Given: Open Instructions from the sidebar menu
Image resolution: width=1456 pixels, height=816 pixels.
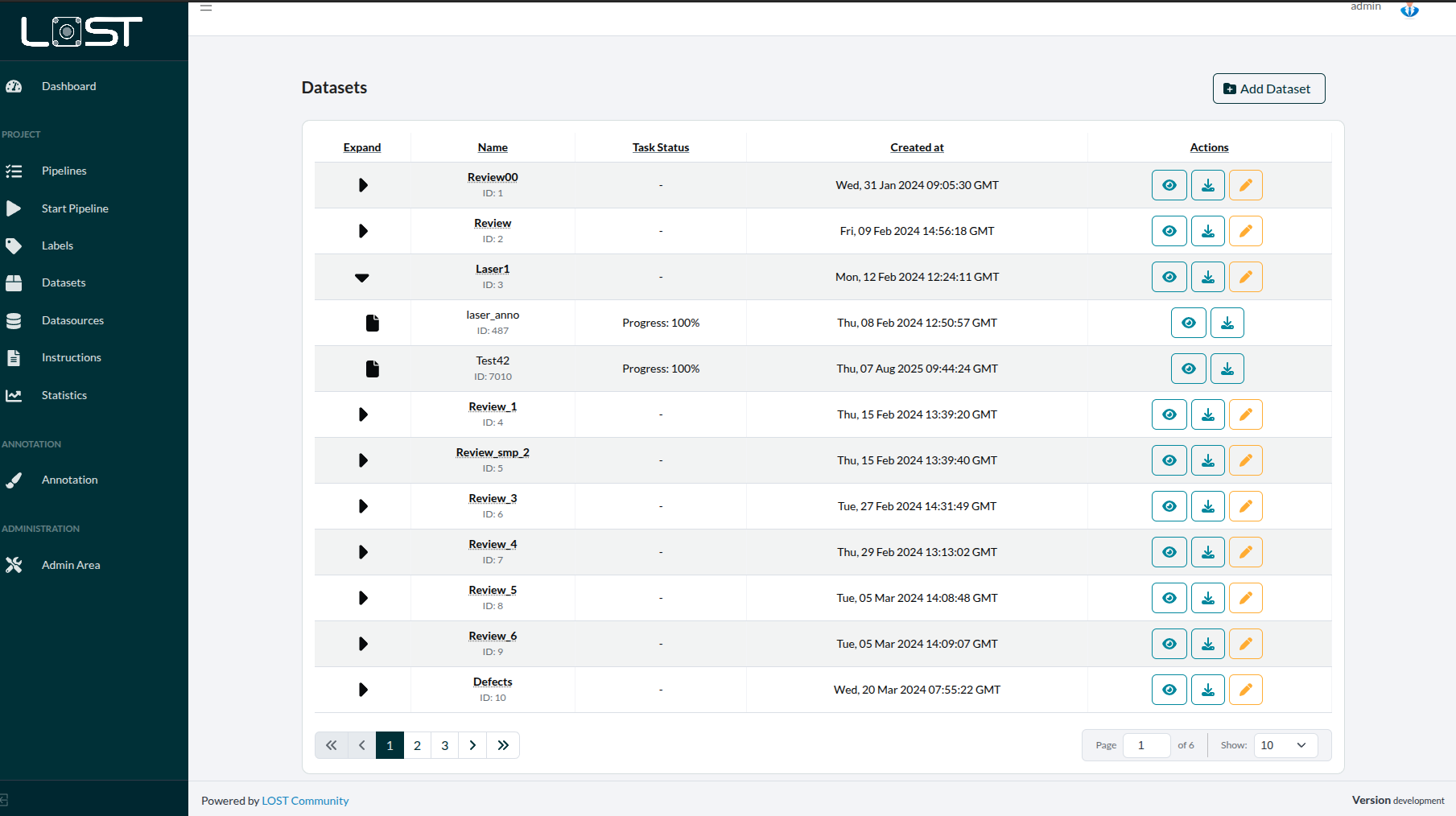Looking at the screenshot, I should click(71, 357).
